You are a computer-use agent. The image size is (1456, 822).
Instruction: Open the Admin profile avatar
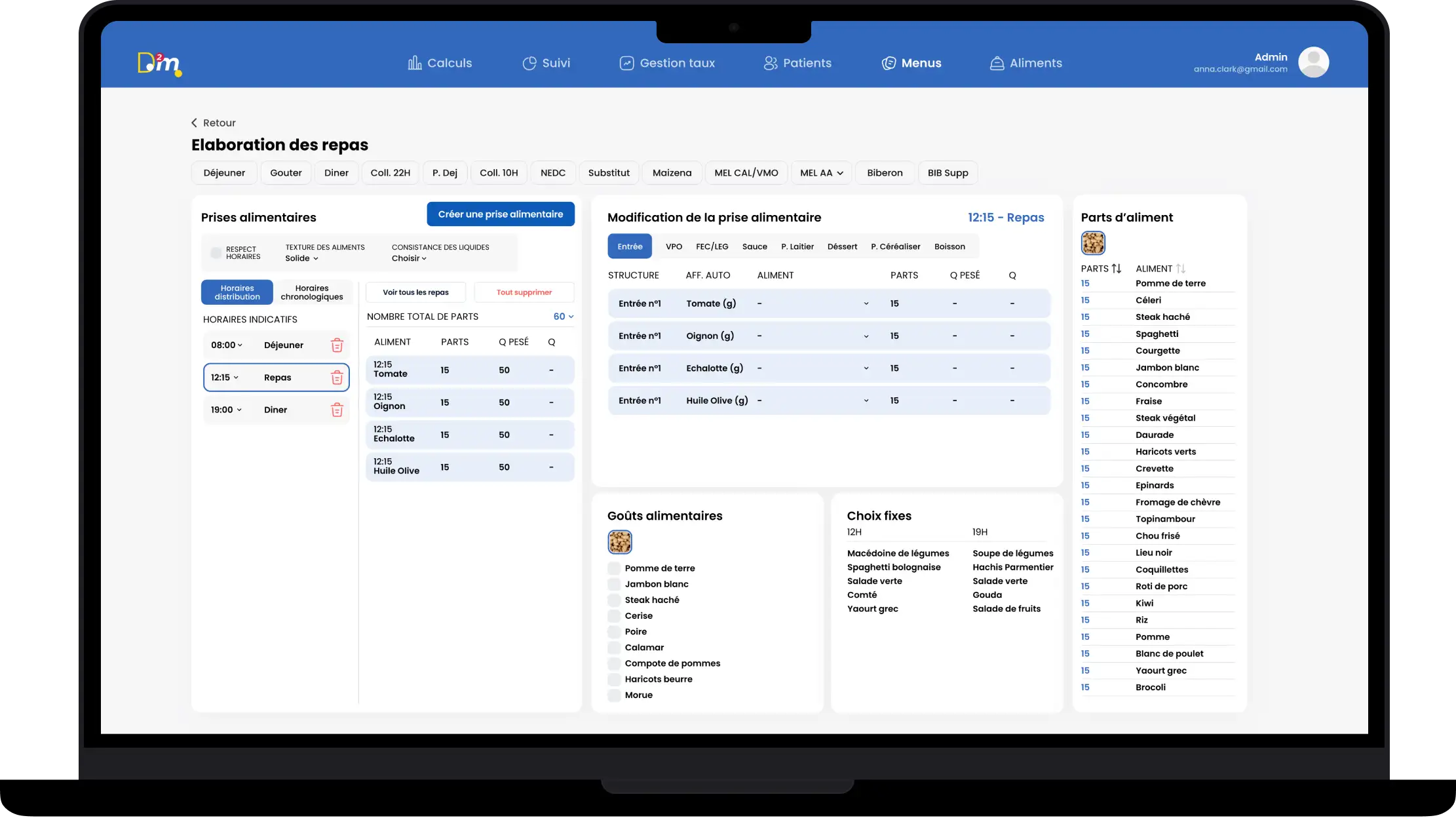(1313, 62)
